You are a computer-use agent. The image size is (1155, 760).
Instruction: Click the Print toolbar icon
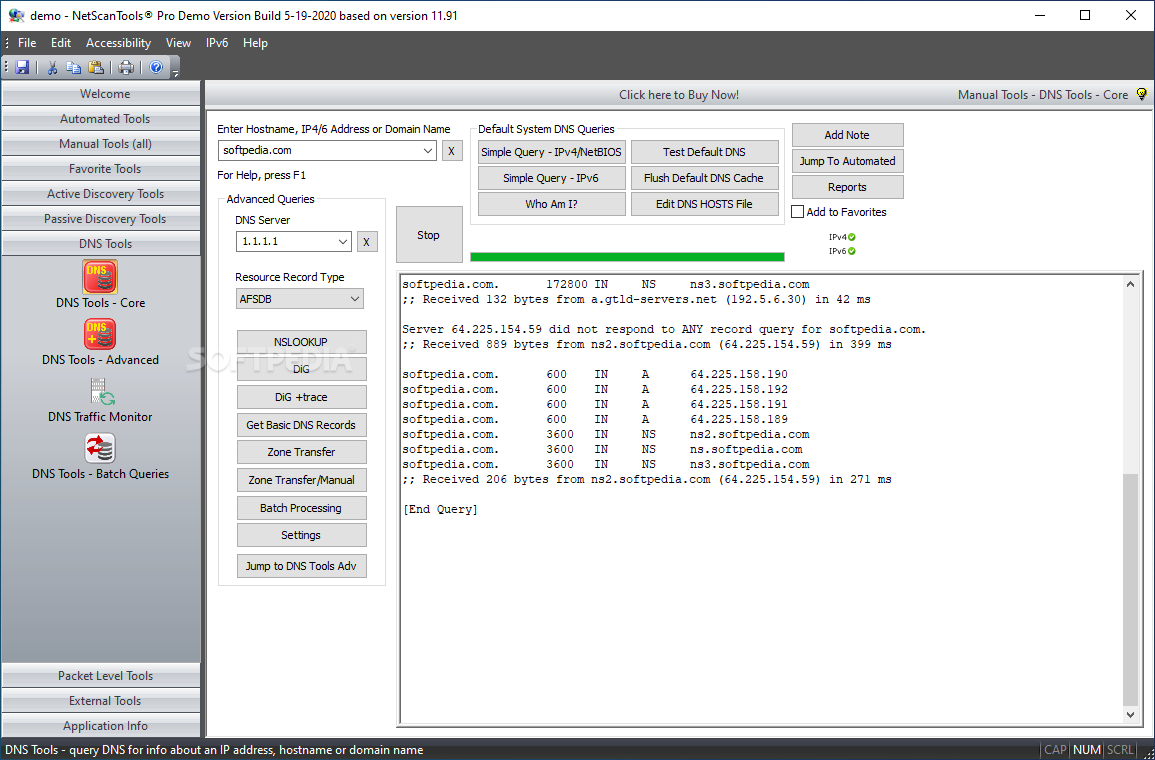(x=127, y=68)
